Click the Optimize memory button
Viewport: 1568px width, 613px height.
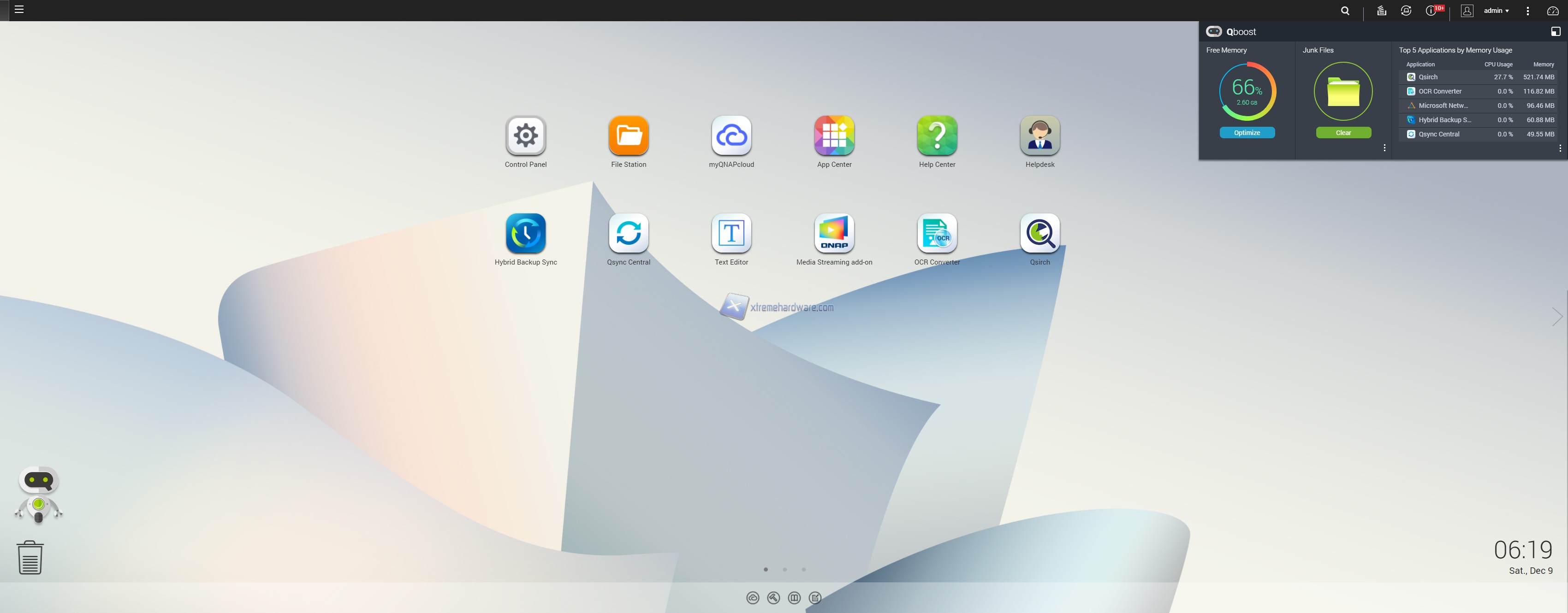pyautogui.click(x=1247, y=133)
